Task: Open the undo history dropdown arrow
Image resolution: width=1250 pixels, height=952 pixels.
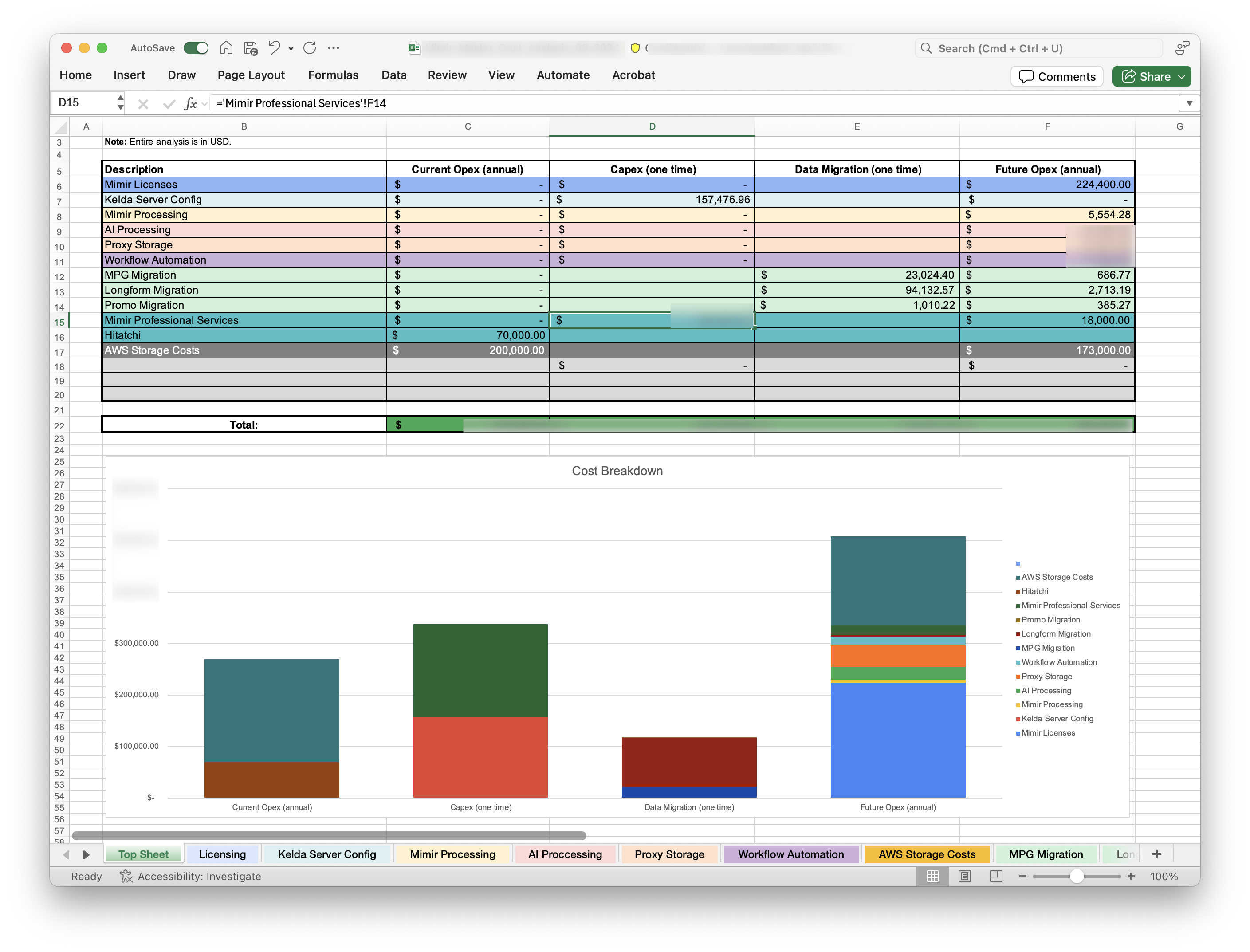Action: (x=291, y=49)
